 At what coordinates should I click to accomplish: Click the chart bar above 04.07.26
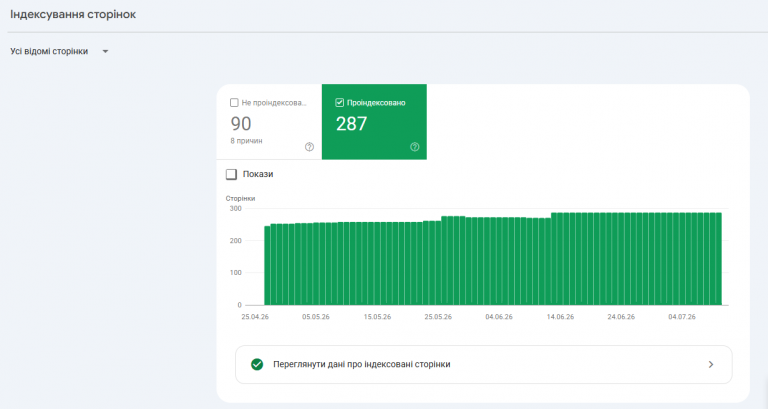coord(682,259)
